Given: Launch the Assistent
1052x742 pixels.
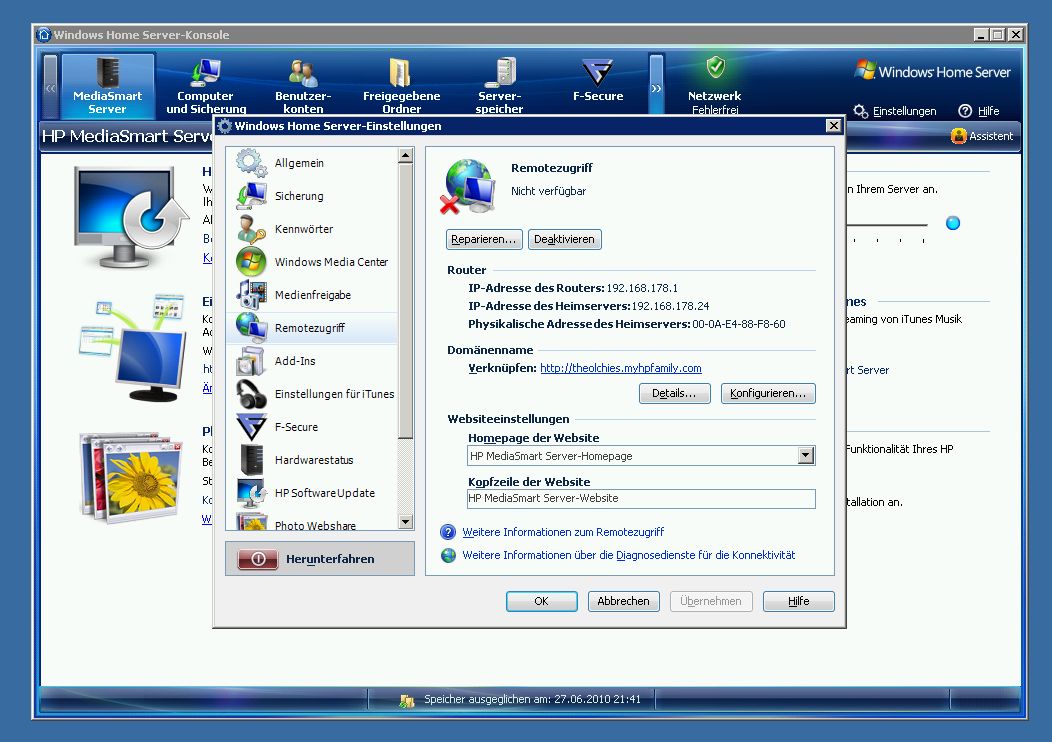Looking at the screenshot, I should coord(982,136).
